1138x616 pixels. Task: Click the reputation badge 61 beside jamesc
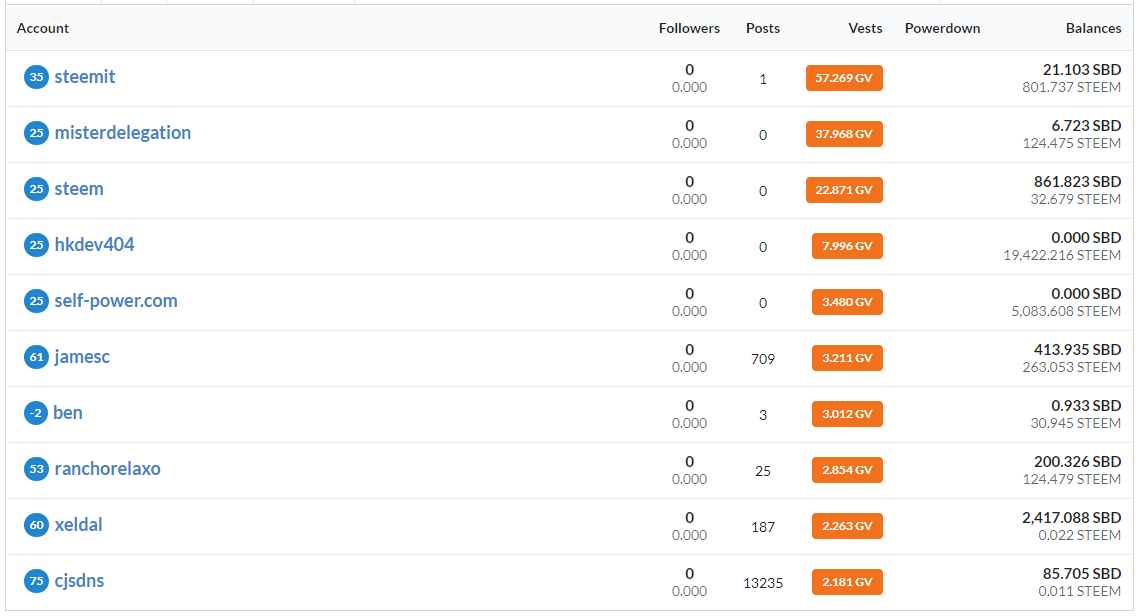tap(37, 357)
